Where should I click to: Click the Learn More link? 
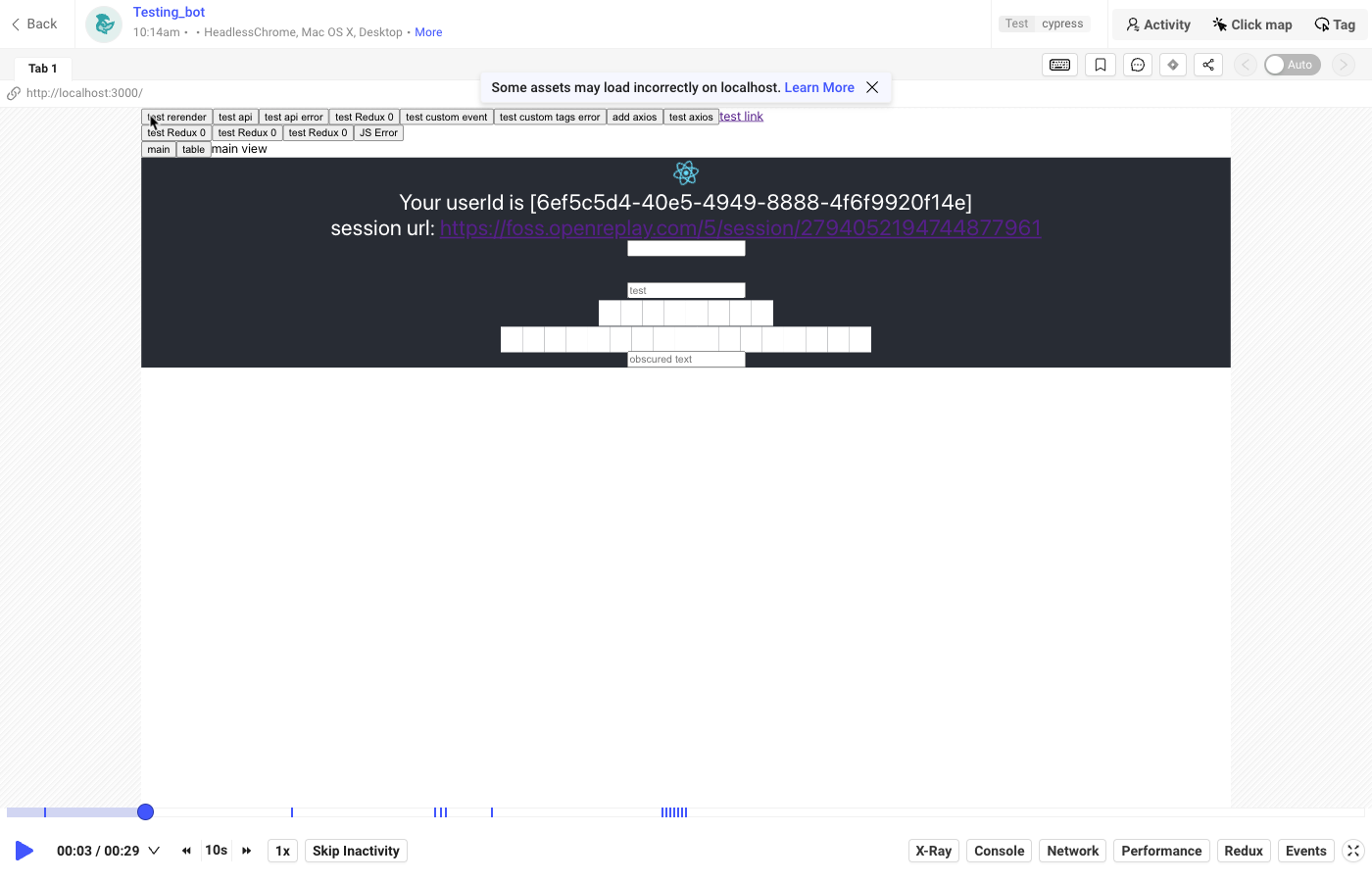point(819,87)
